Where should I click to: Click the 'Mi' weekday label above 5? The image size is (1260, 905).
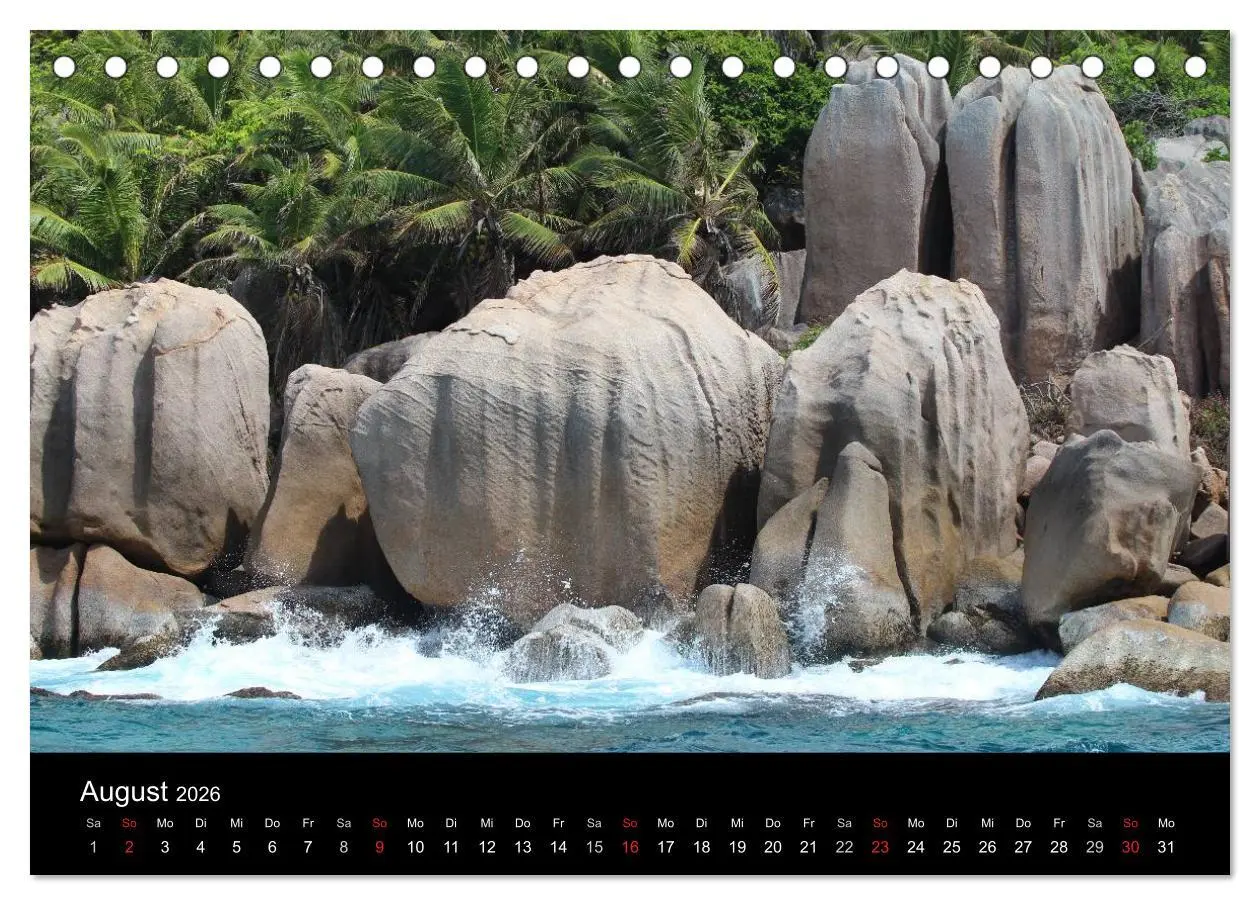coord(237,823)
